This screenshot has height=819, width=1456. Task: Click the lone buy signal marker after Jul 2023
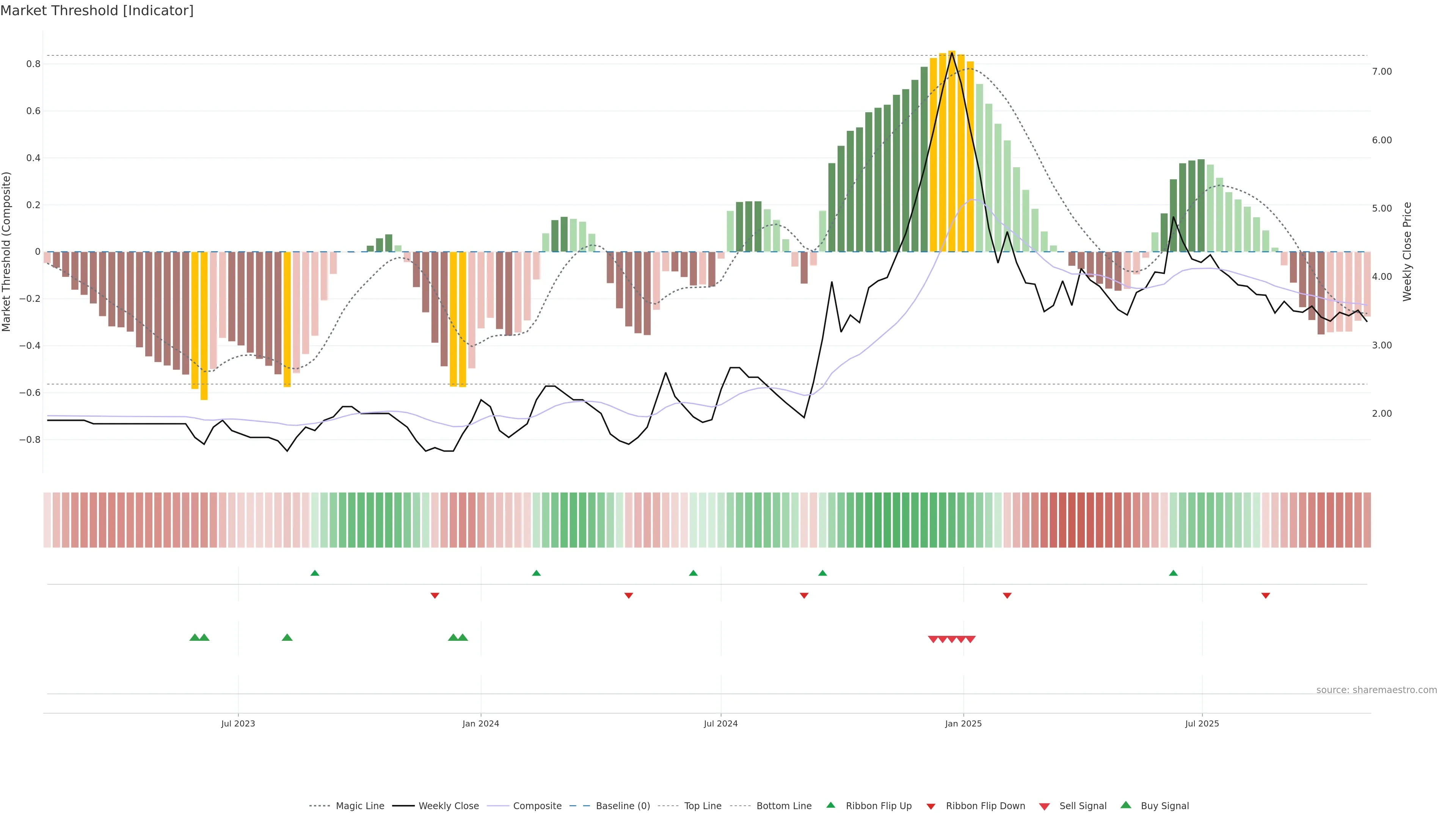click(x=287, y=637)
